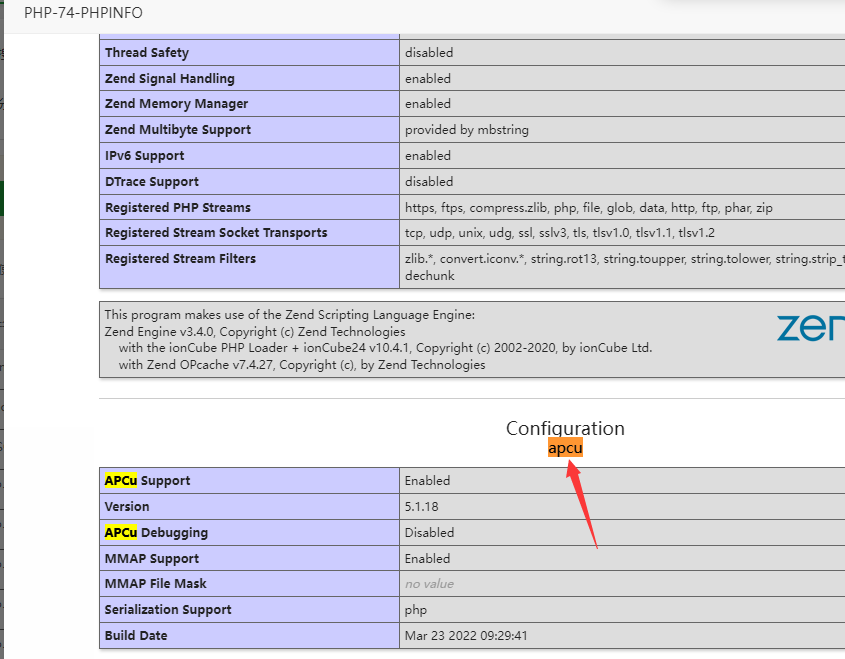The image size is (845, 659).
Task: Click the Zend Engine v3.4.0 copyright line
Action: pyautogui.click(x=255, y=331)
